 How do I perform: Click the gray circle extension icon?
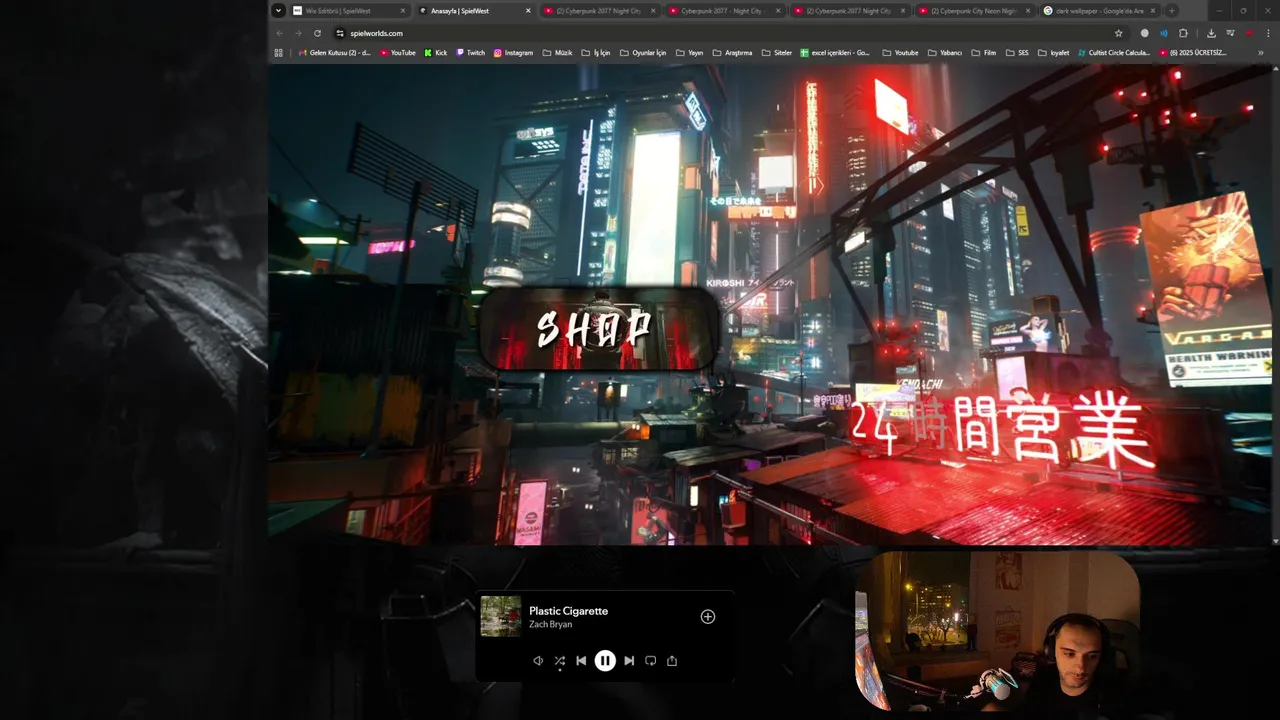tap(1145, 33)
